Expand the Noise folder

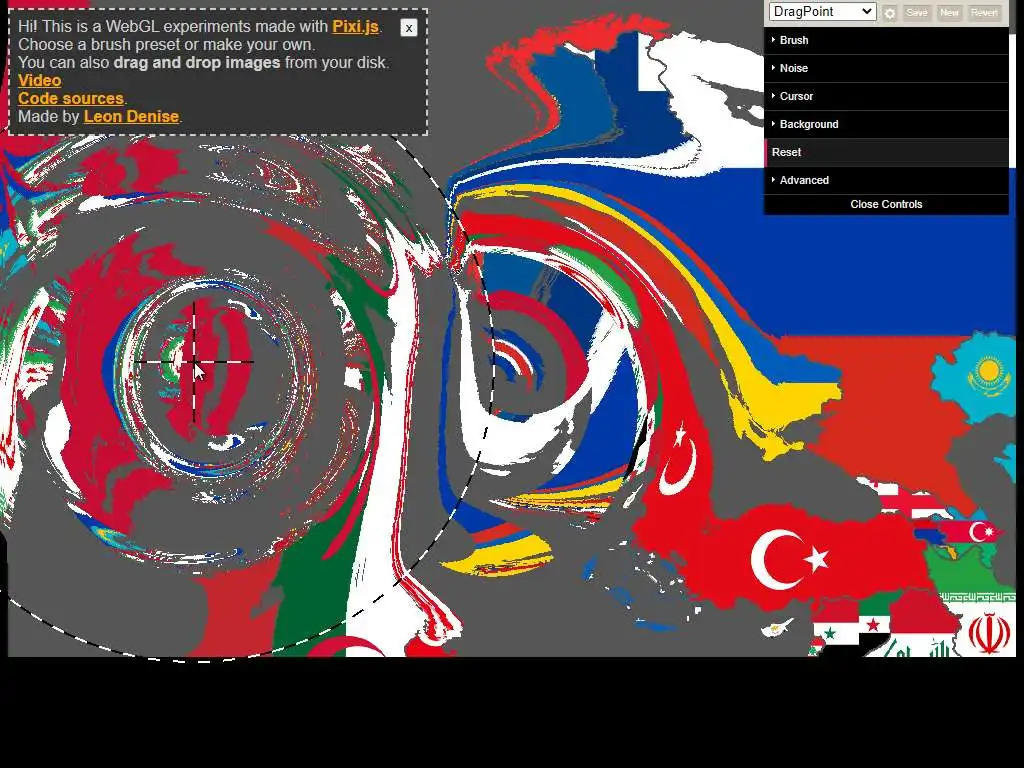(886, 69)
